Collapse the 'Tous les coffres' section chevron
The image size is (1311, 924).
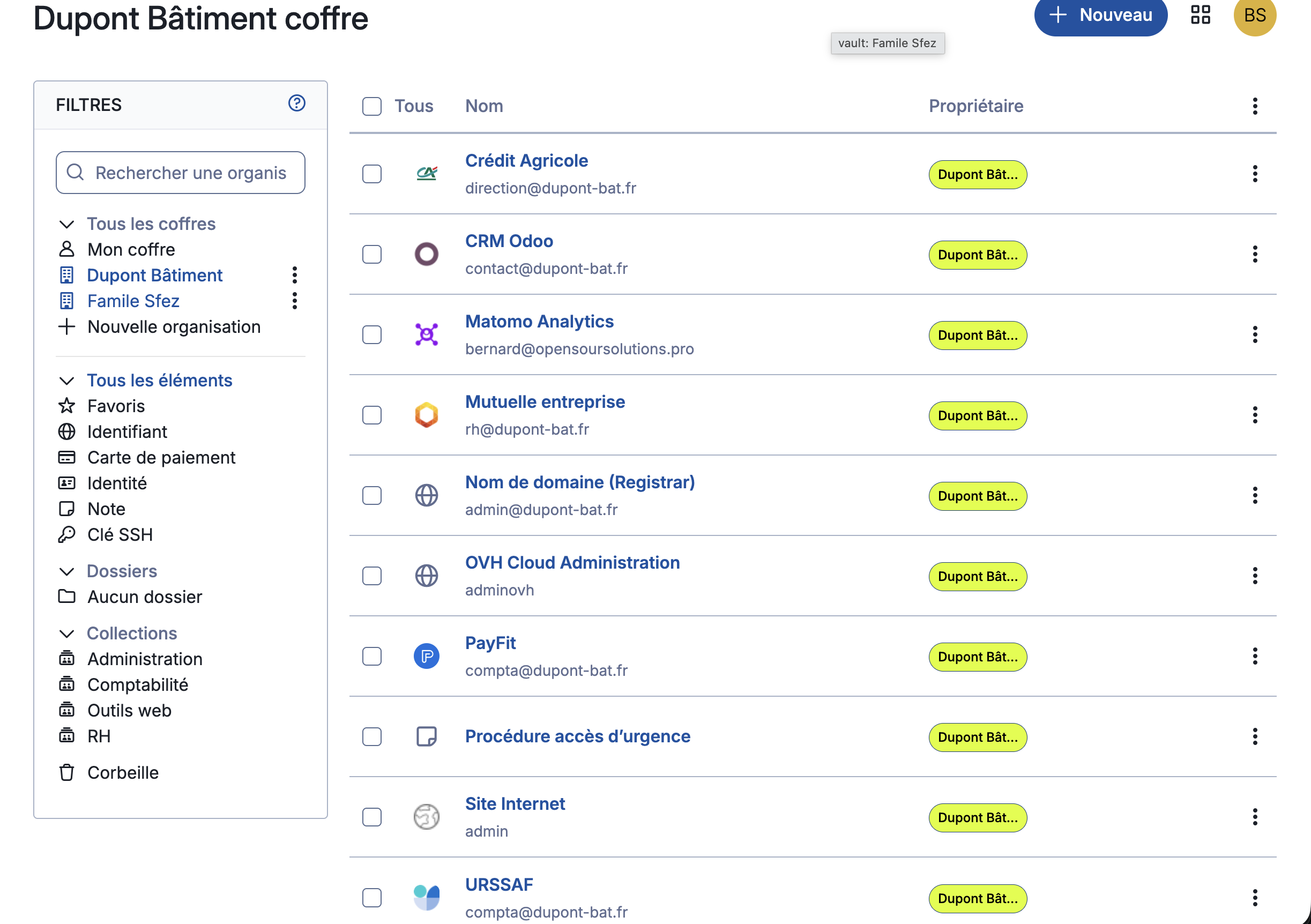point(67,225)
